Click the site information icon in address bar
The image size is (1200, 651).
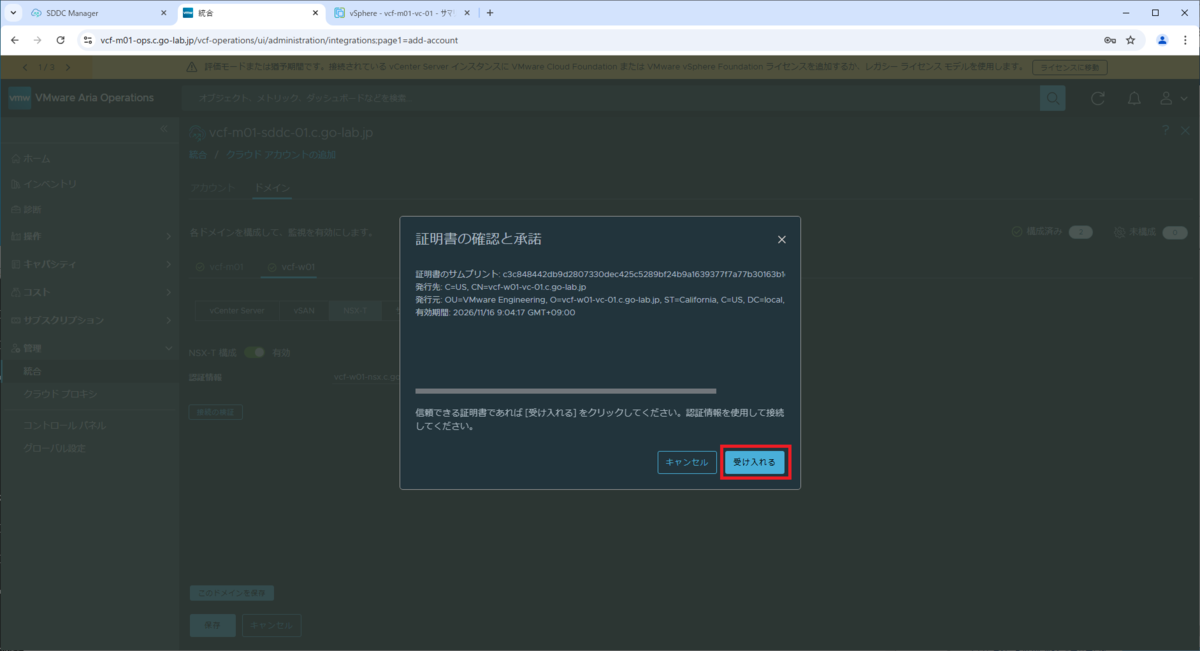point(88,41)
